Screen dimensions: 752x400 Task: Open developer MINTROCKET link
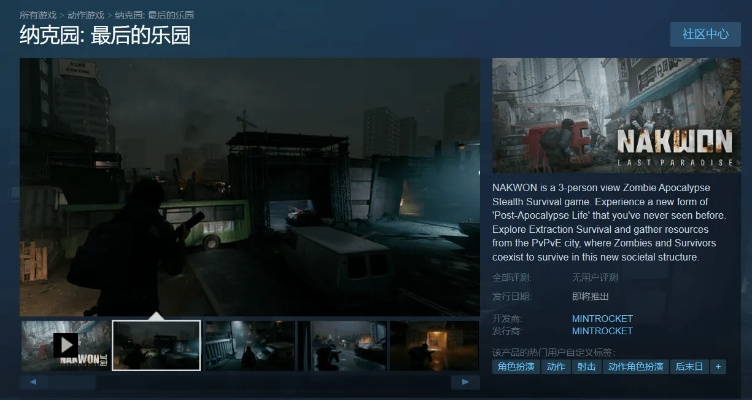point(602,319)
